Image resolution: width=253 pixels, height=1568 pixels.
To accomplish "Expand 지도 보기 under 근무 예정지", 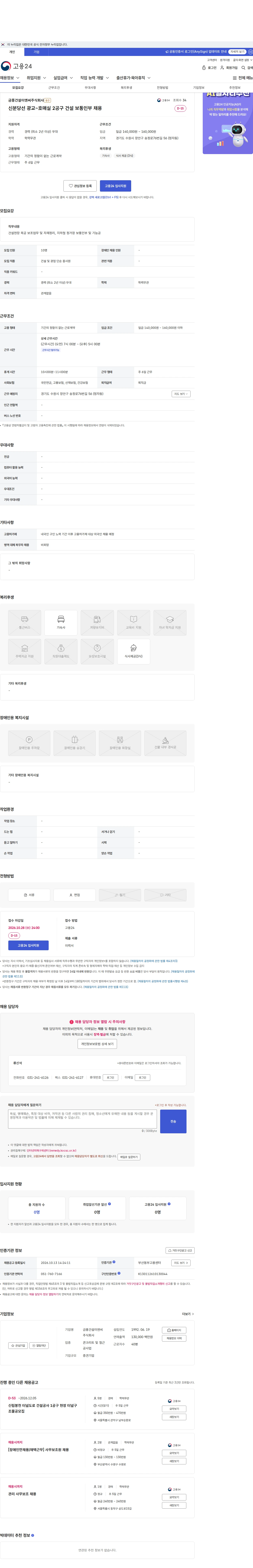I will (x=181, y=394).
